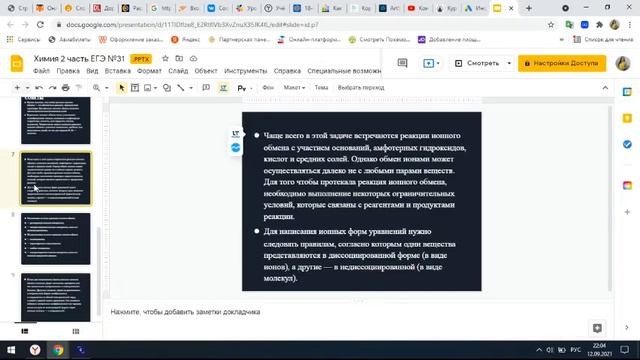The width and height of the screenshot is (640, 360).
Task: Insert a text box
Action: click(x=135, y=88)
